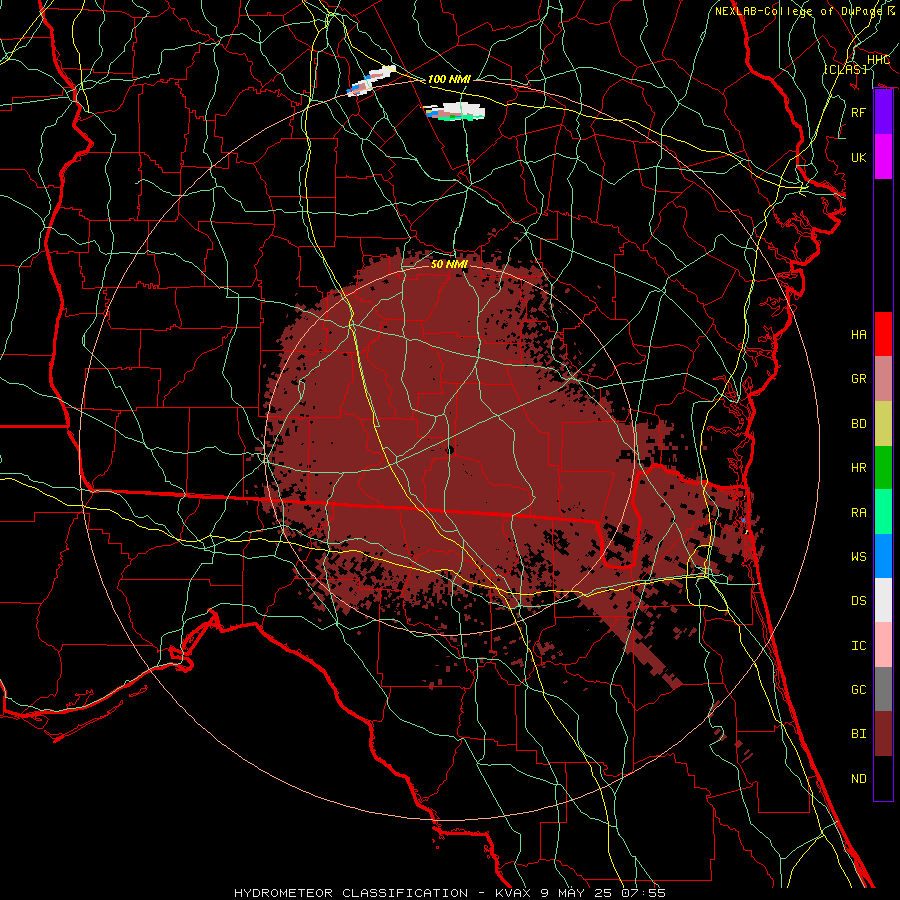The width and height of the screenshot is (900, 900).
Task: Click the "50 NMI" range ring label
Action: point(449,264)
